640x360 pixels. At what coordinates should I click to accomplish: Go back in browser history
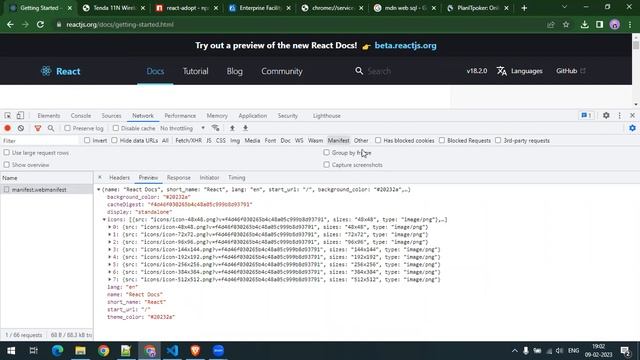click(x=10, y=24)
